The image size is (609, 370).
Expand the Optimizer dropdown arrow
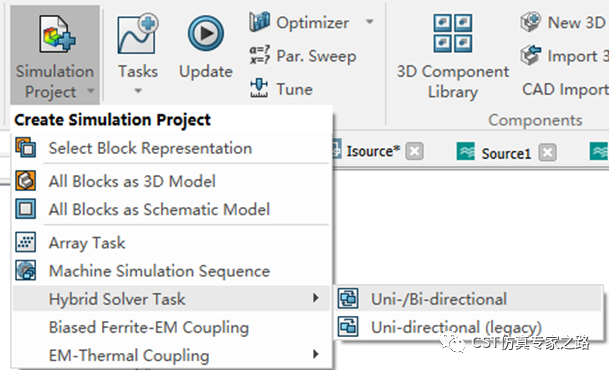pos(370,22)
